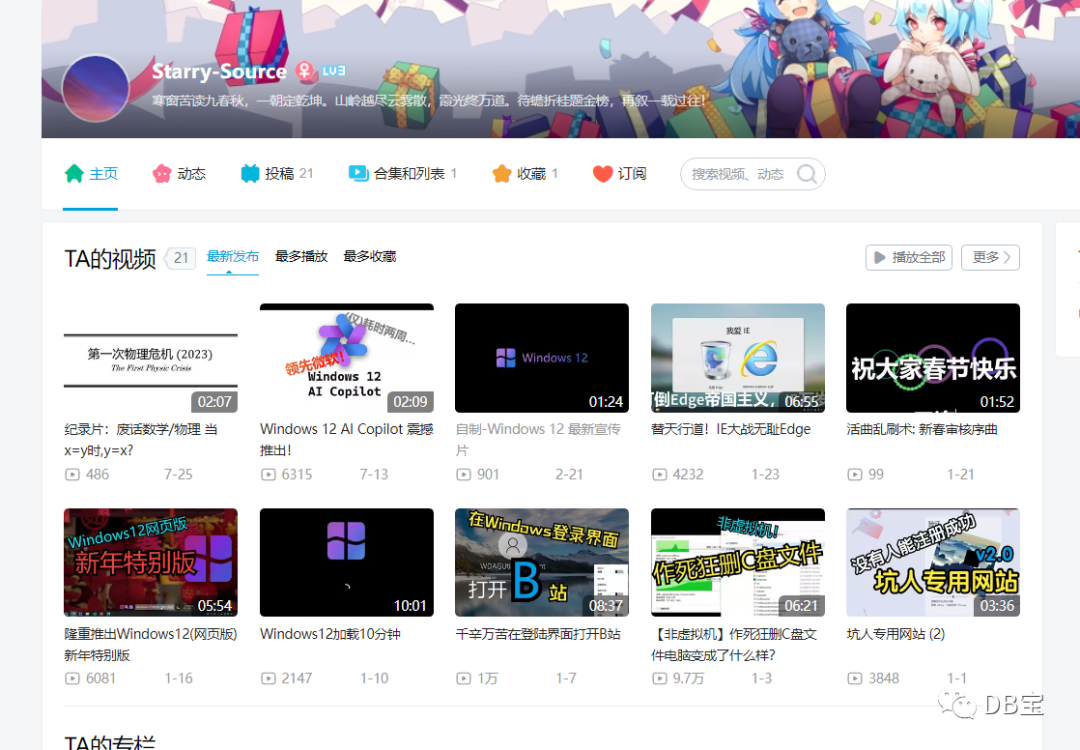Sort videos by 最新发布
The image size is (1080, 750).
[x=233, y=257]
